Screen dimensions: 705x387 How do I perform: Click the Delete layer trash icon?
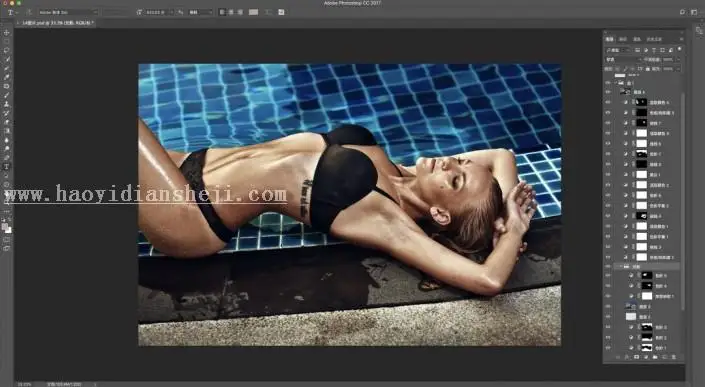[674, 357]
